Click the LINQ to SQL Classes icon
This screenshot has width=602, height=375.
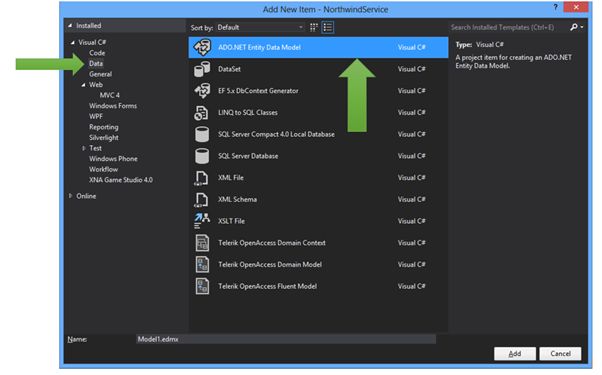[201, 113]
